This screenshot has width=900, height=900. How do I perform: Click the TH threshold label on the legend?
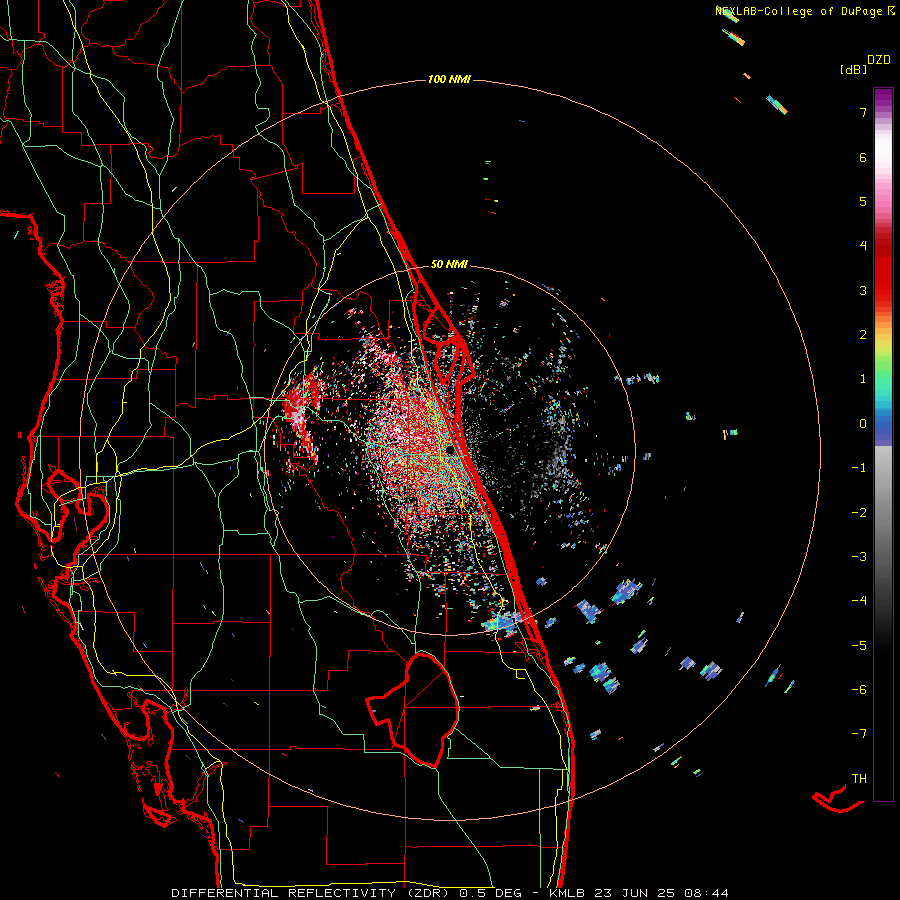[x=859, y=779]
